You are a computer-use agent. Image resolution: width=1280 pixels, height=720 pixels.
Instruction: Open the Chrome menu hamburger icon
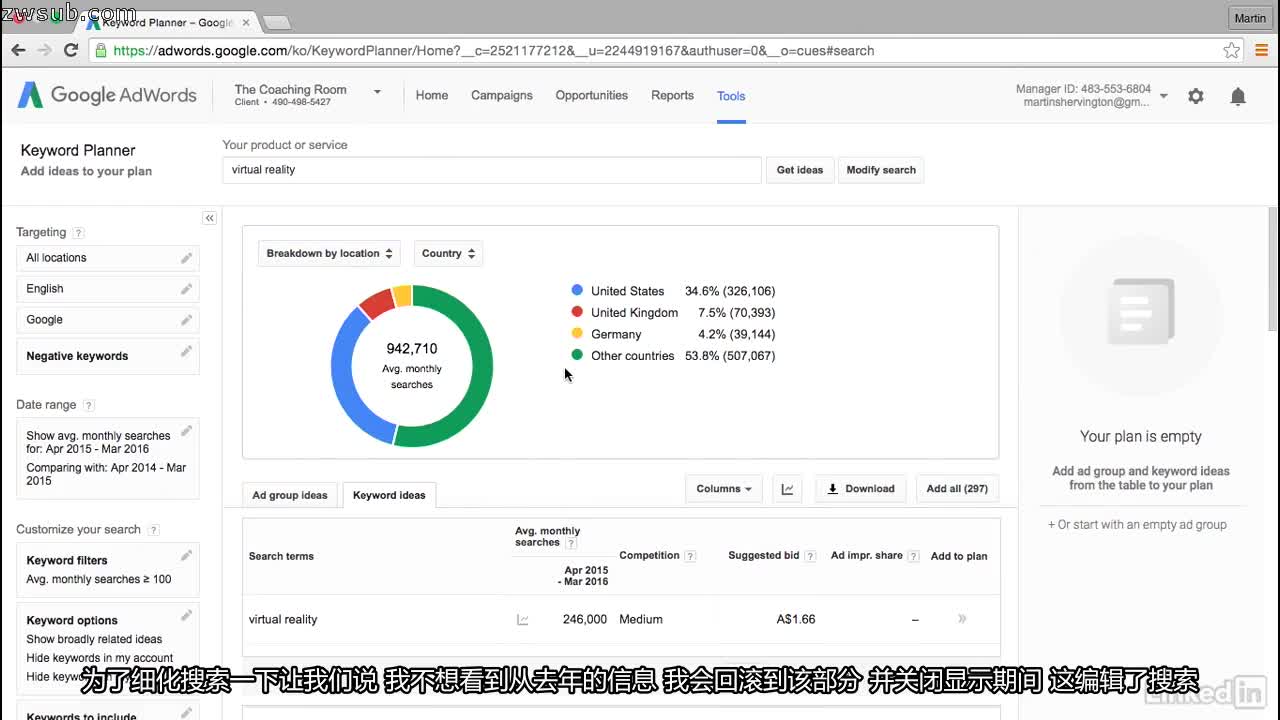pos(1261,50)
